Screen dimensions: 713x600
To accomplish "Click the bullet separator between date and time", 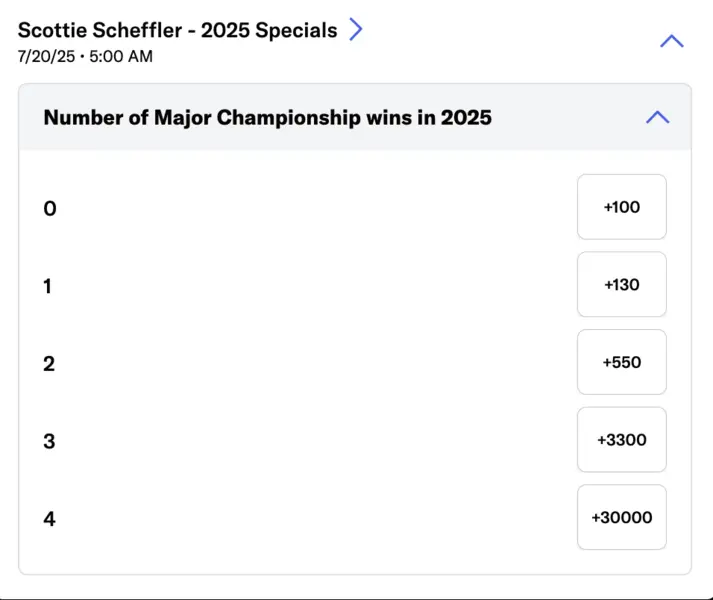I will (81, 56).
